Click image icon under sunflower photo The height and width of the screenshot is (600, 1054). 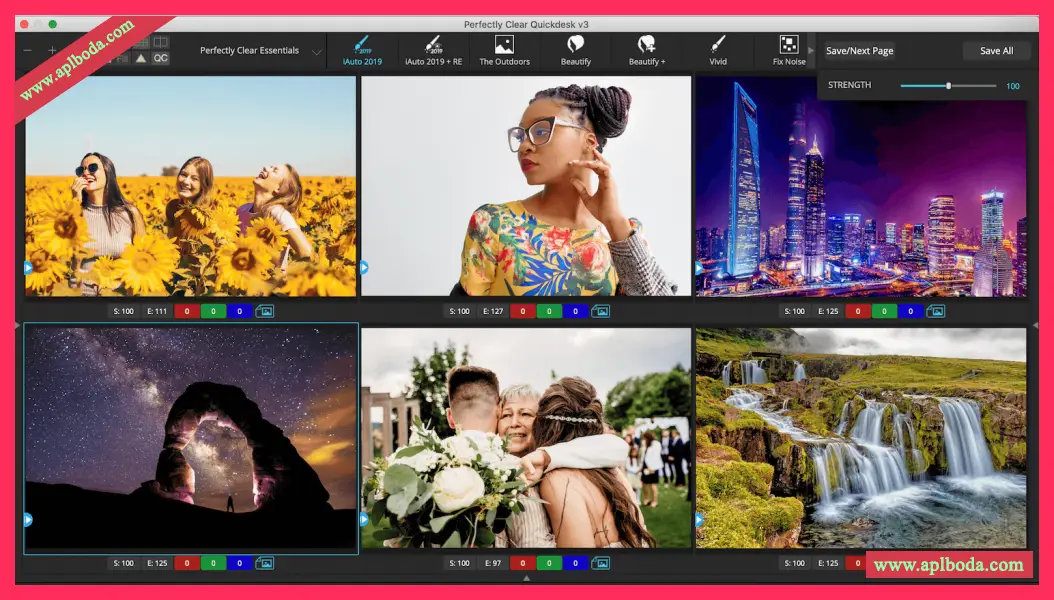pyautogui.click(x=265, y=311)
